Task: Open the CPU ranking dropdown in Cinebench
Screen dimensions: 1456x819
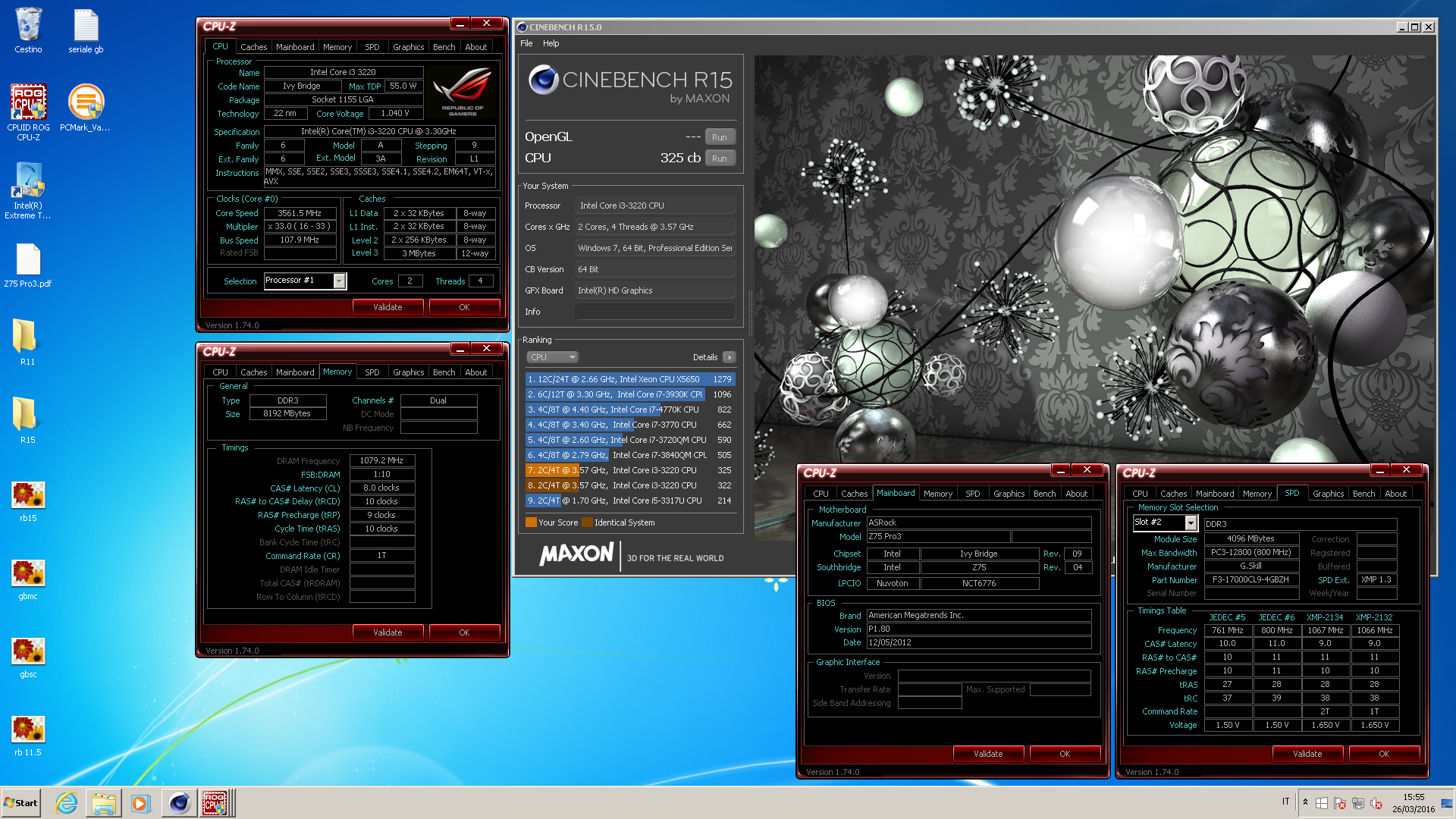Action: coord(552,357)
